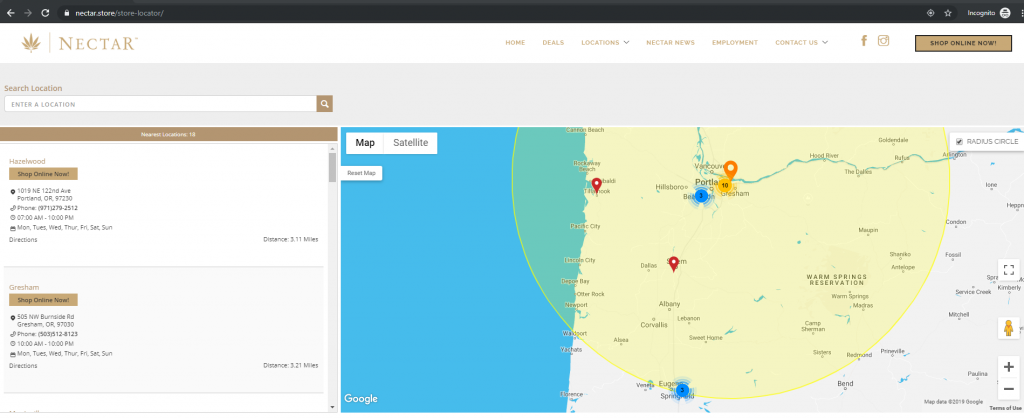1024x418 pixels.
Task: Click Shop Online Now under Hazelwood
Action: click(x=43, y=174)
